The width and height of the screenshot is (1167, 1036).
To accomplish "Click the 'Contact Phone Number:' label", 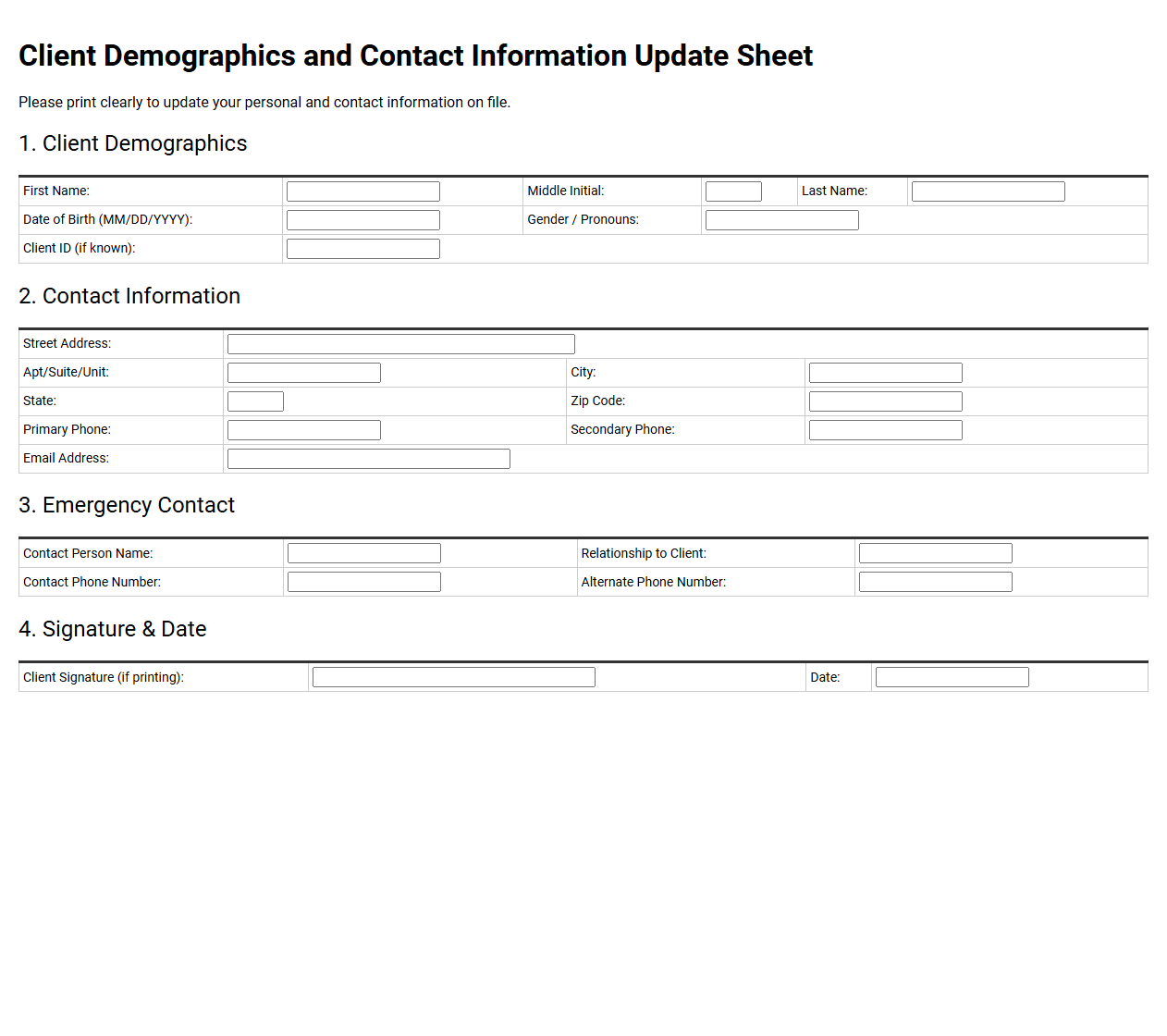I will 92,582.
